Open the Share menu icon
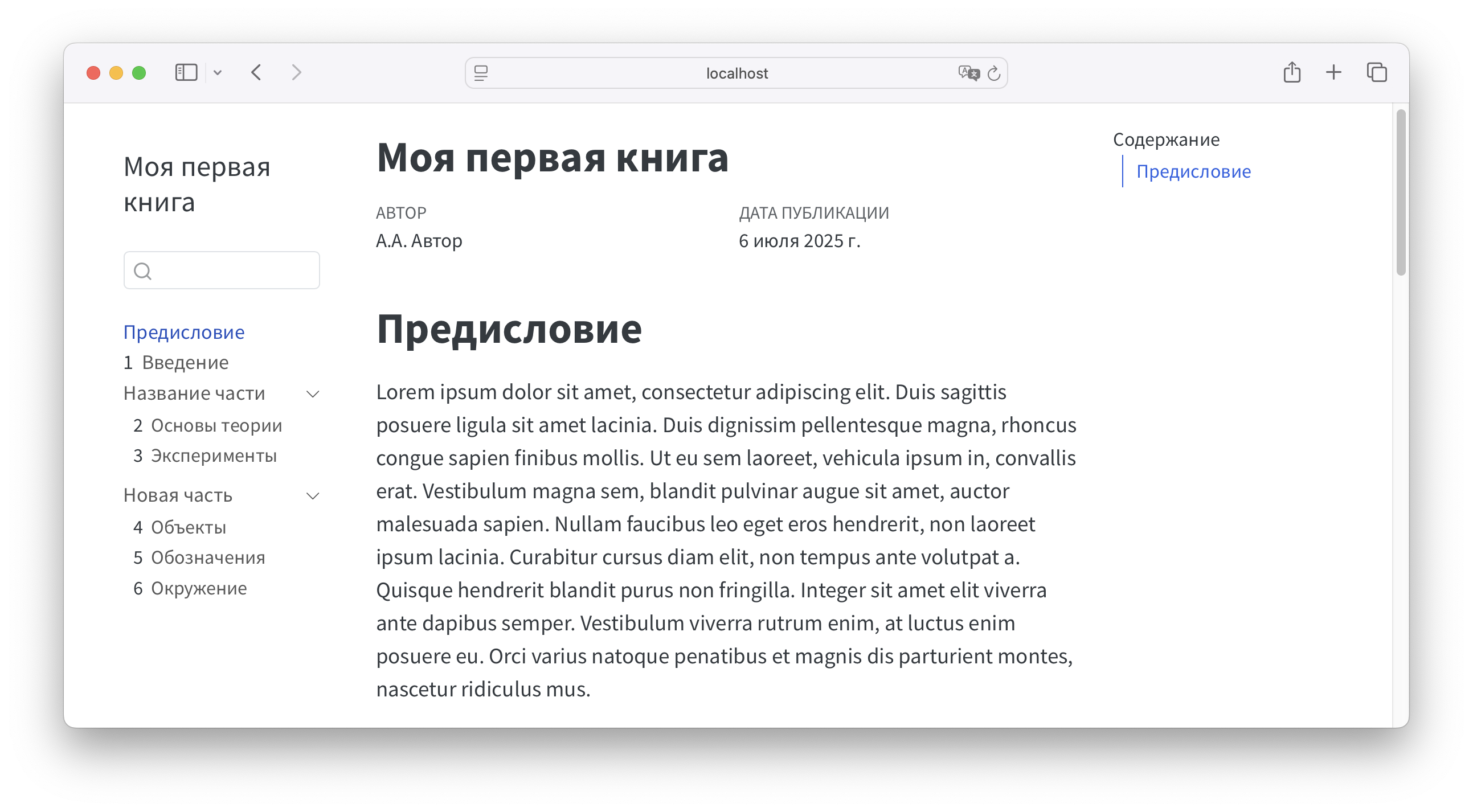Image resolution: width=1473 pixels, height=812 pixels. (1292, 73)
